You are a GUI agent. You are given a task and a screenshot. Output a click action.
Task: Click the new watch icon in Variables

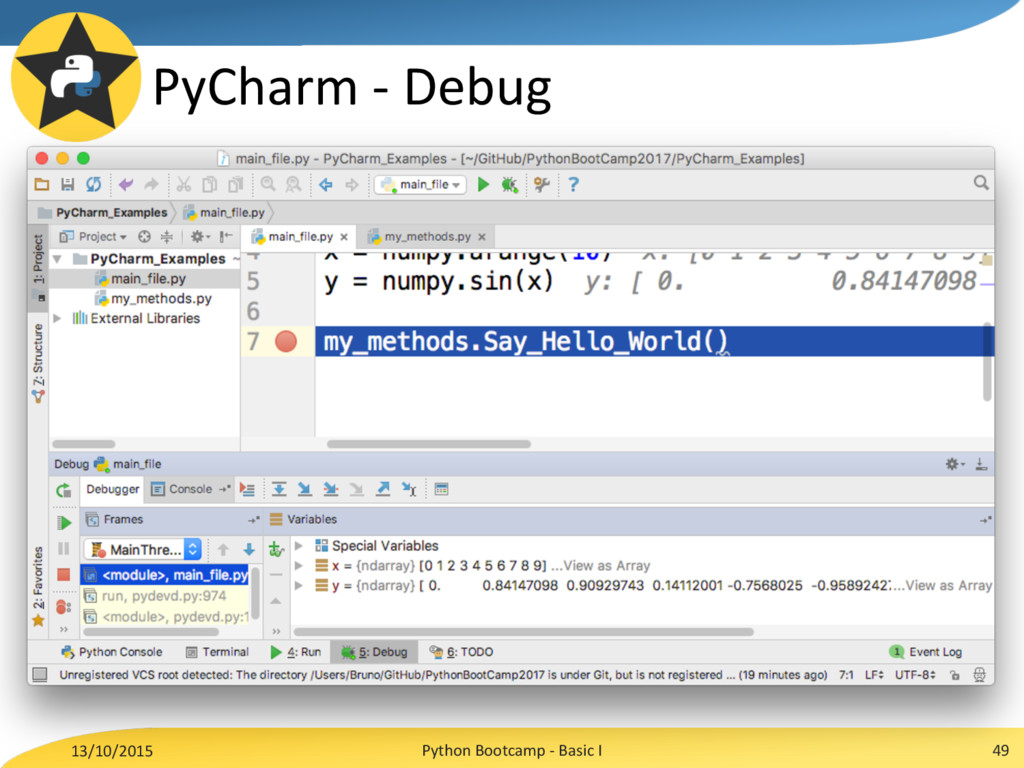click(x=276, y=550)
